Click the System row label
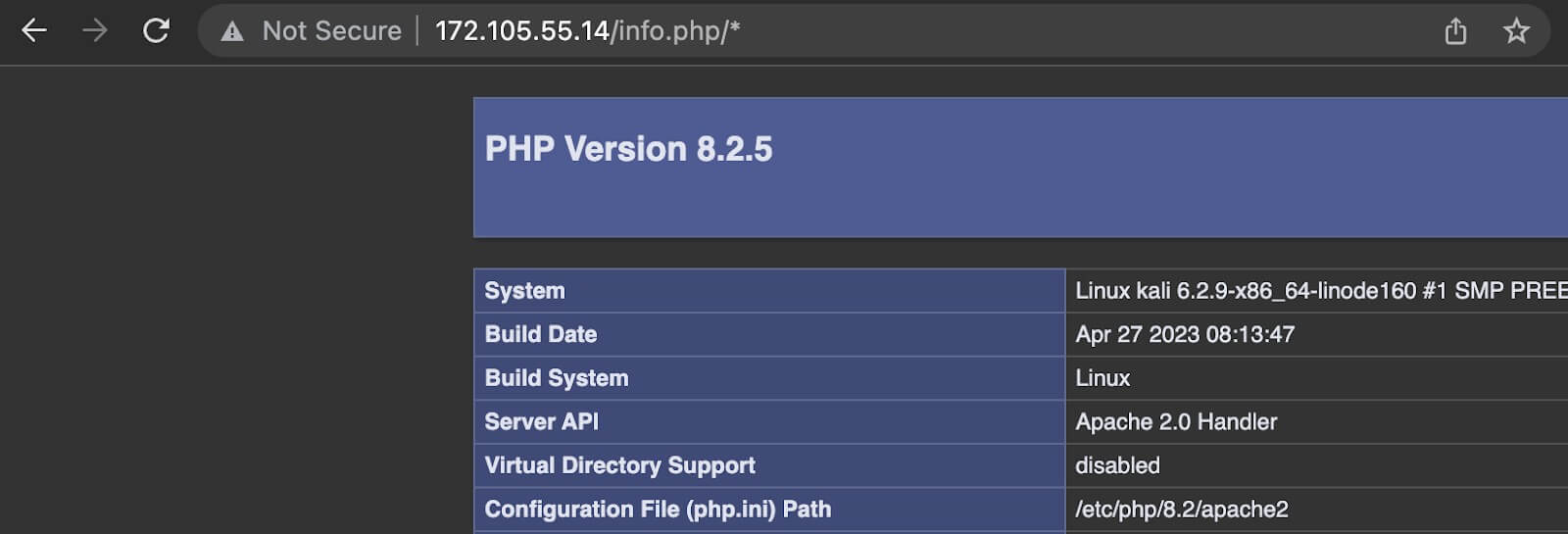Screen dimensions: 1568x534 tap(524, 291)
